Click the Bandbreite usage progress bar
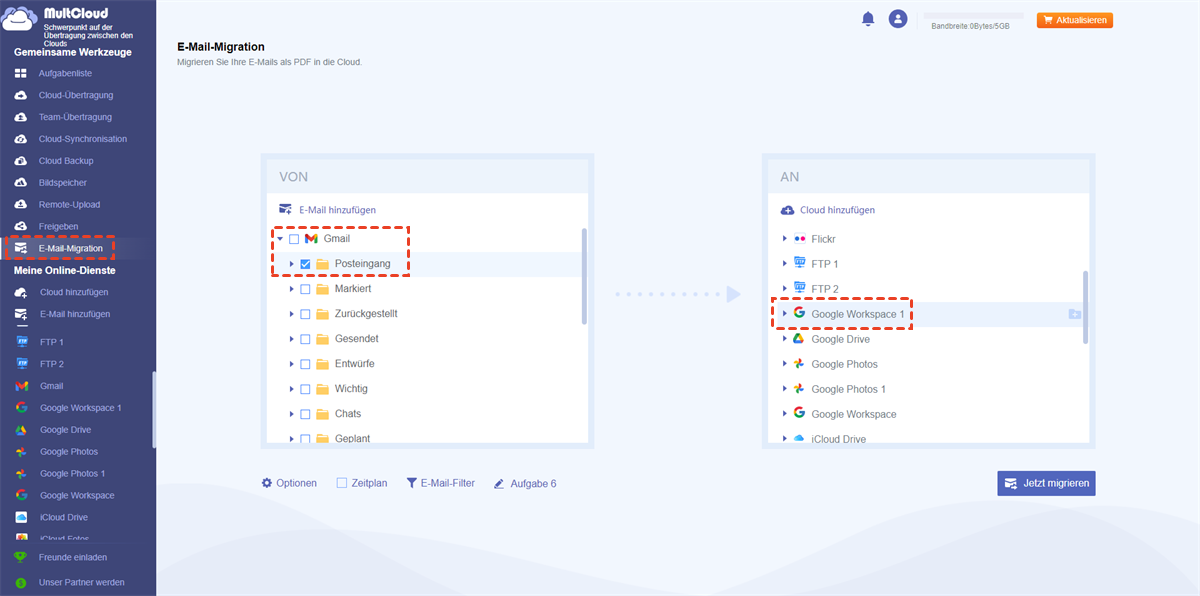This screenshot has width=1200, height=596. (x=974, y=16)
